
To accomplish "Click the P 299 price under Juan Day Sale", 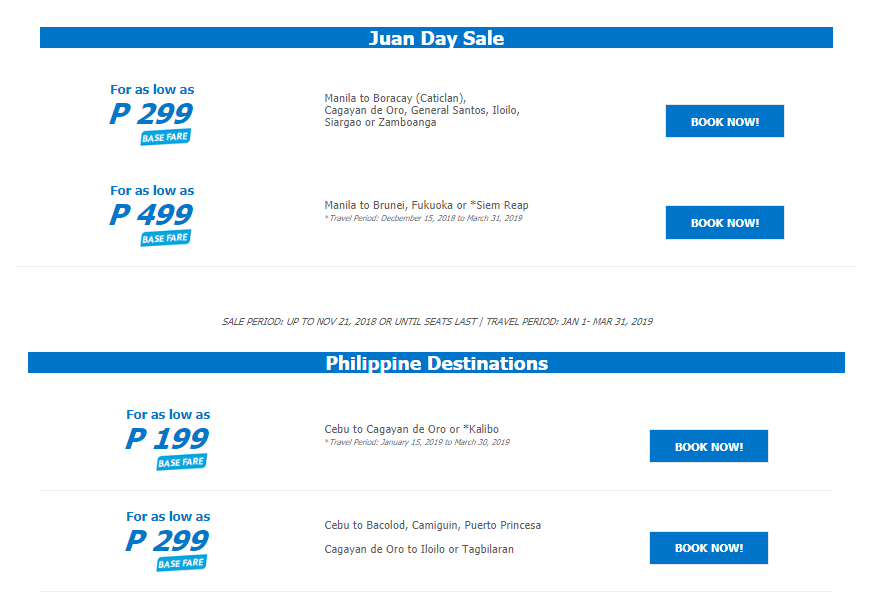I will [x=151, y=114].
